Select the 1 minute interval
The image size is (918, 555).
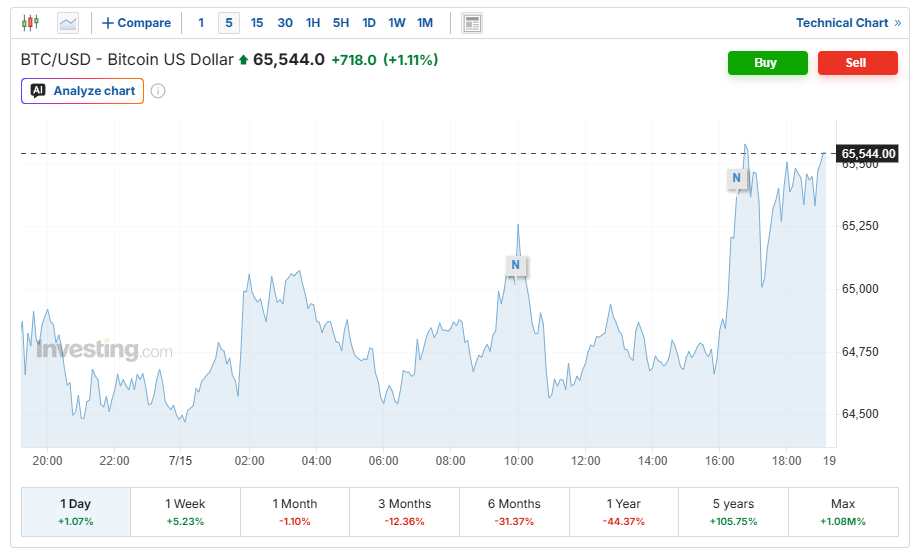(x=201, y=23)
